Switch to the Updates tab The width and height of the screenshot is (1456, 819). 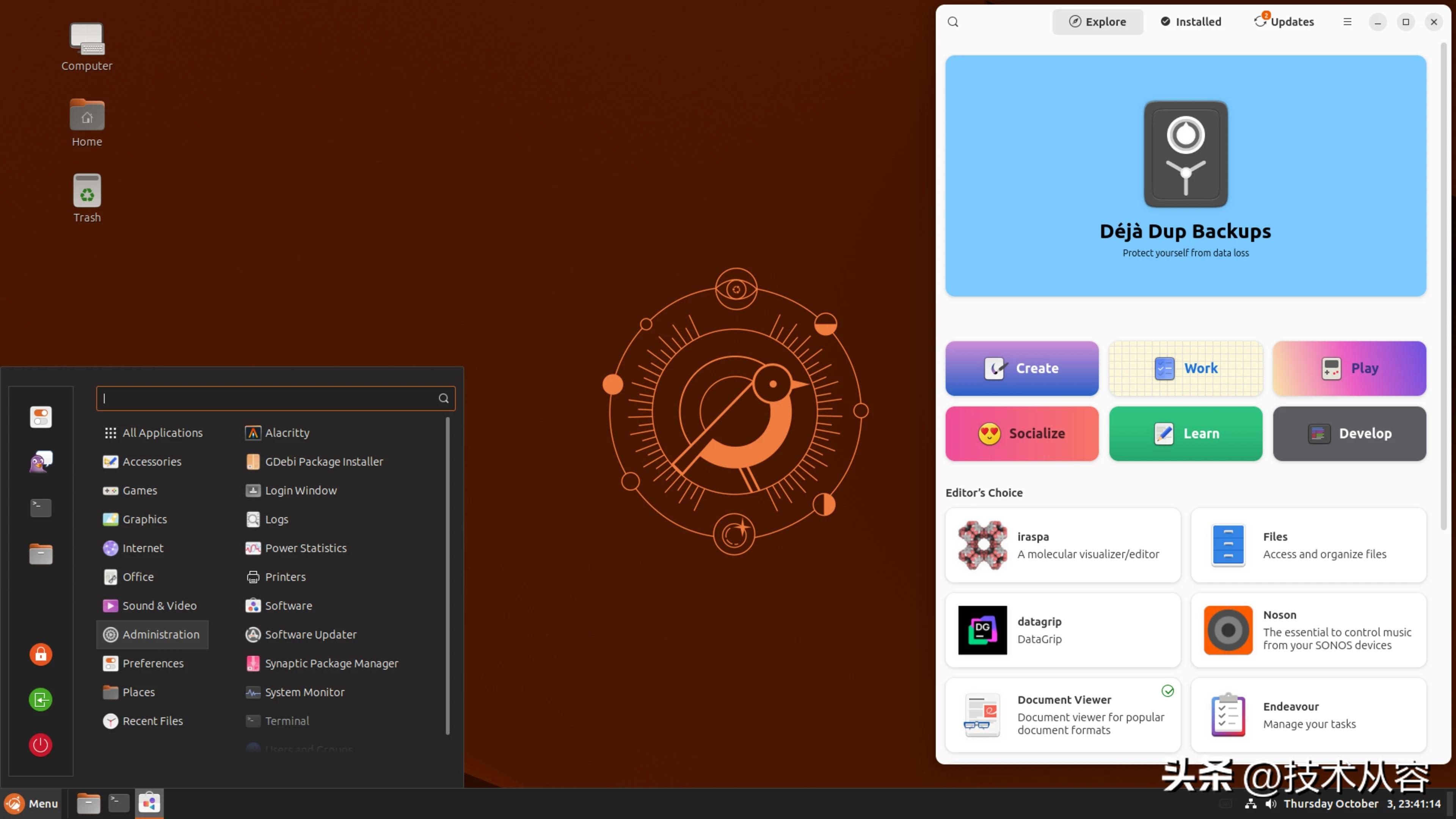pyautogui.click(x=1283, y=22)
